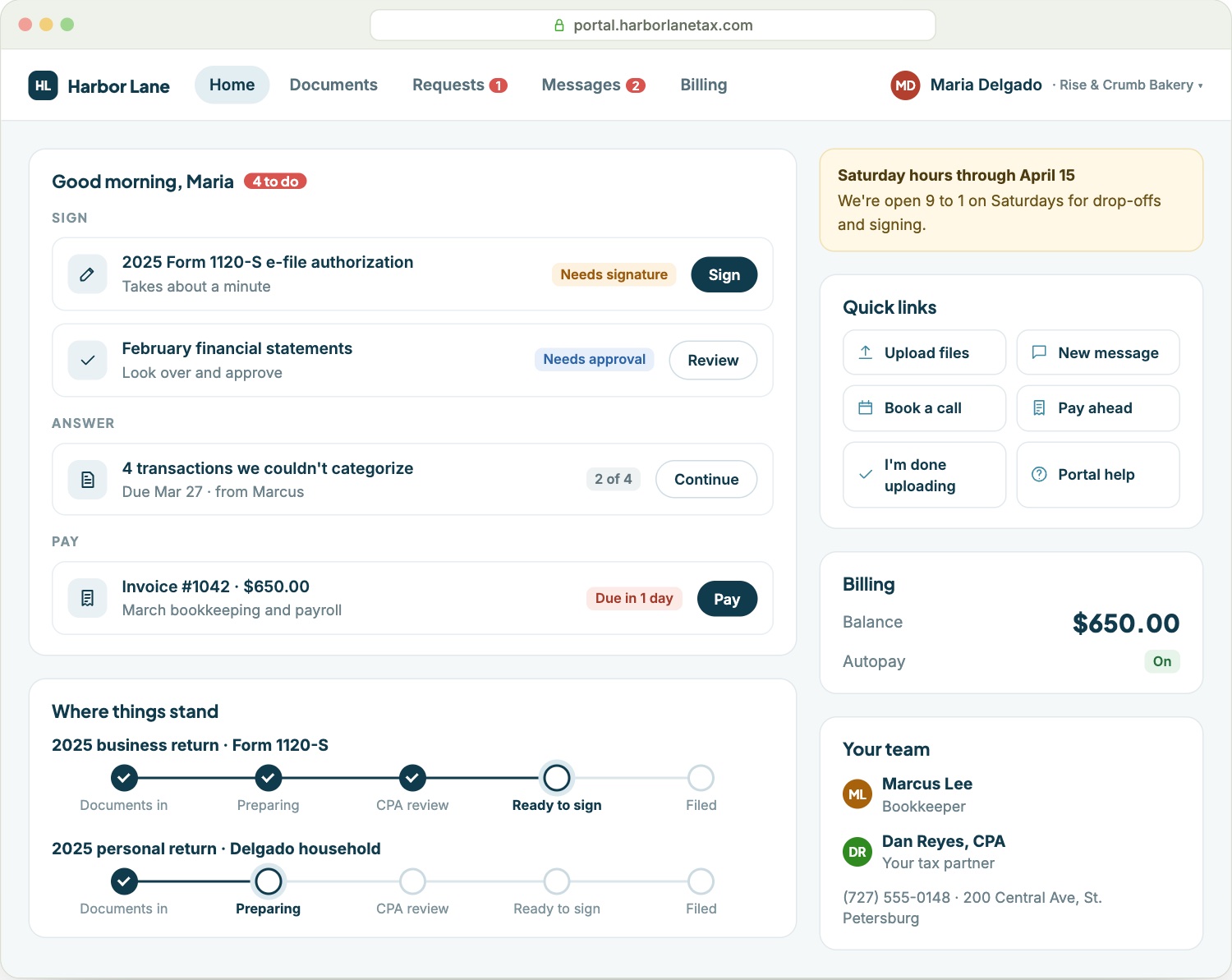Click personal return CPA review step marker
This screenshot has width=1232, height=980.
pyautogui.click(x=412, y=881)
